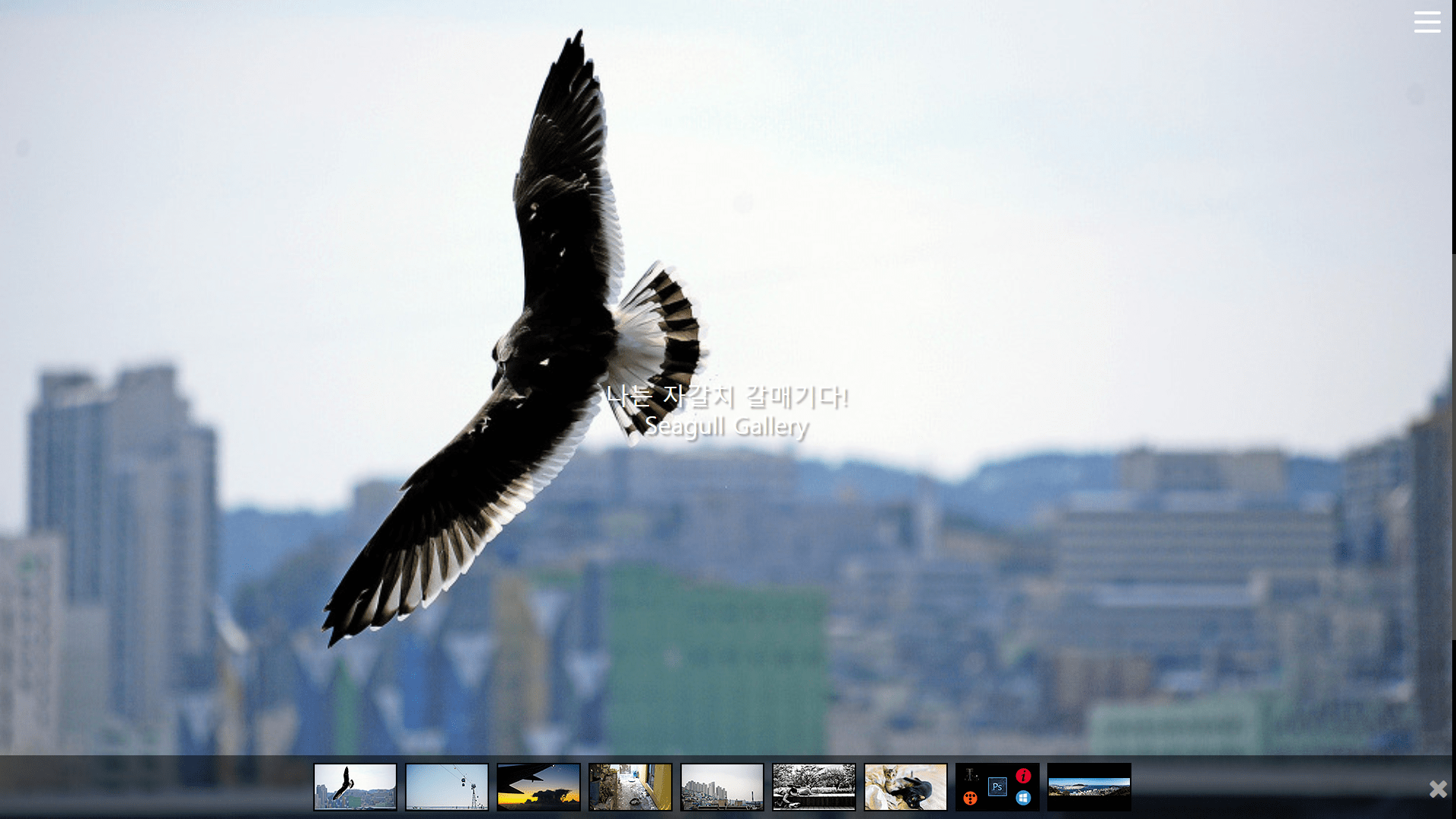Open the black-and-white snow thumbnail
Image resolution: width=1456 pixels, height=819 pixels.
tap(814, 787)
